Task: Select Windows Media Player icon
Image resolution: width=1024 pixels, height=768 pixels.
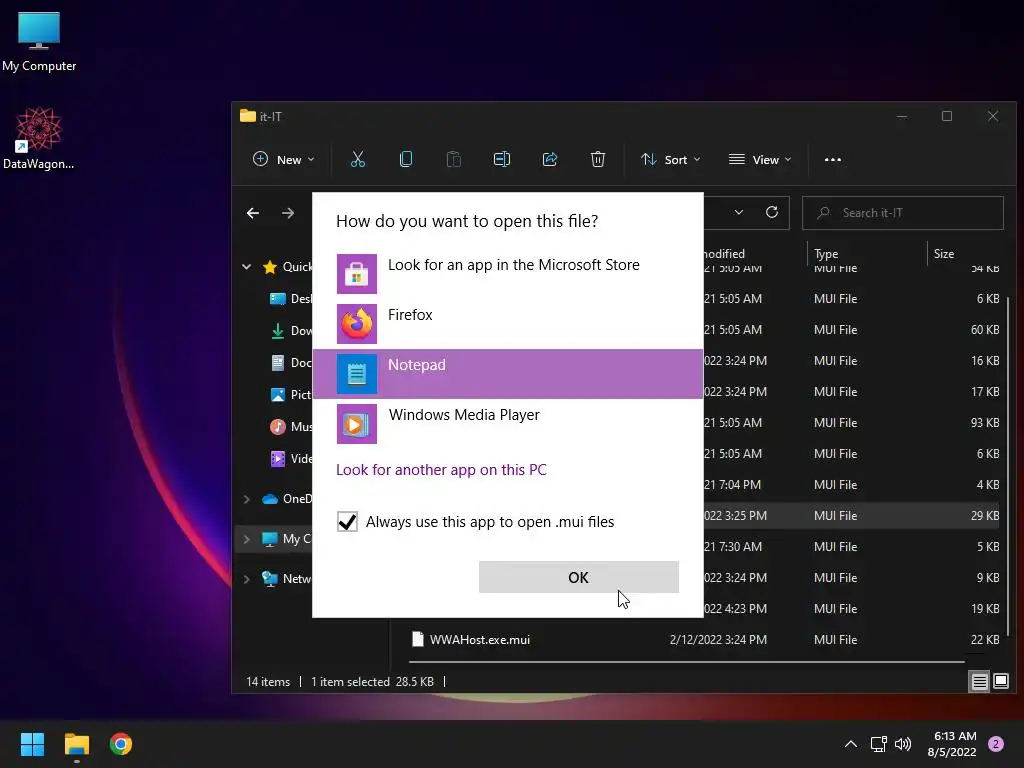Action: click(x=357, y=424)
